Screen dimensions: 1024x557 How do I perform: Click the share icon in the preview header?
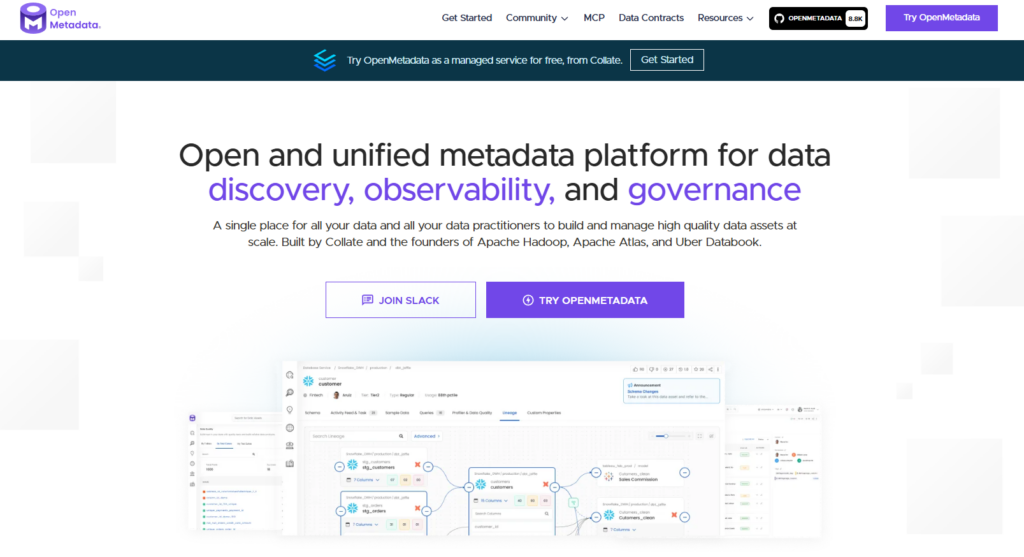tap(709, 369)
